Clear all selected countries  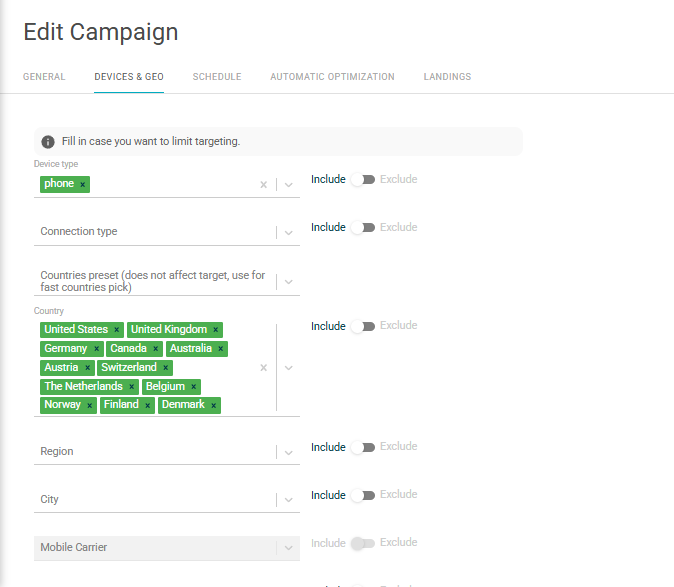pyautogui.click(x=264, y=367)
